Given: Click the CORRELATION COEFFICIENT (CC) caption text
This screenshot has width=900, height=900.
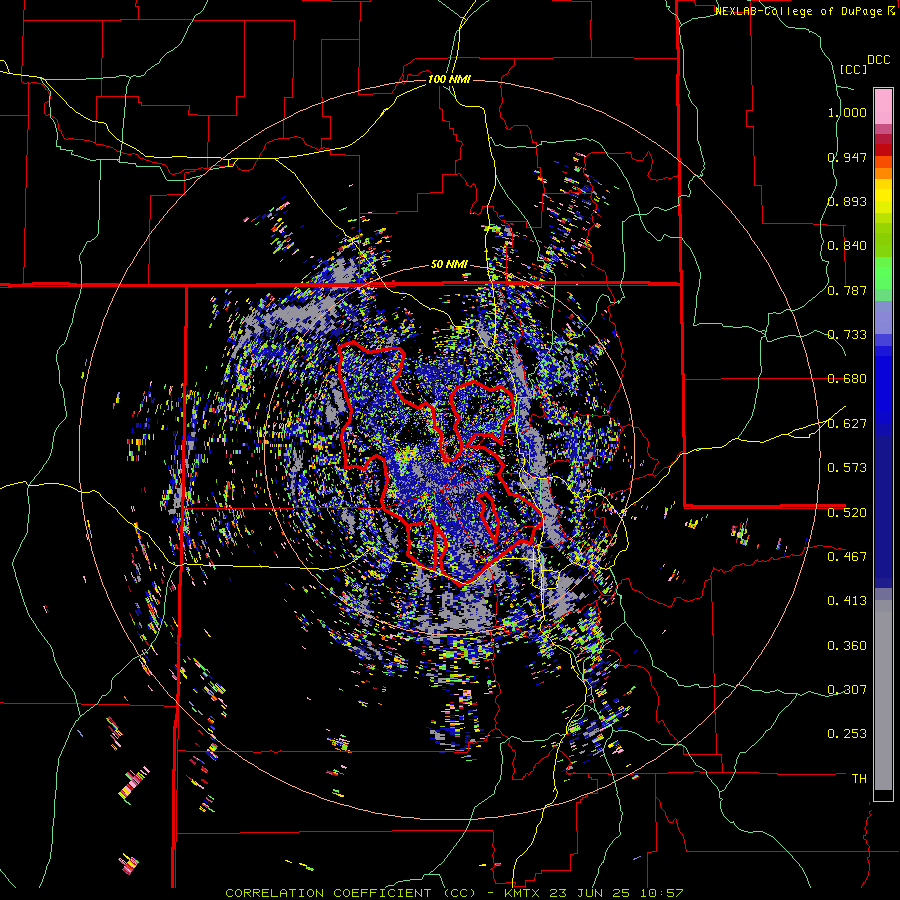Looking at the screenshot, I should tap(350, 893).
